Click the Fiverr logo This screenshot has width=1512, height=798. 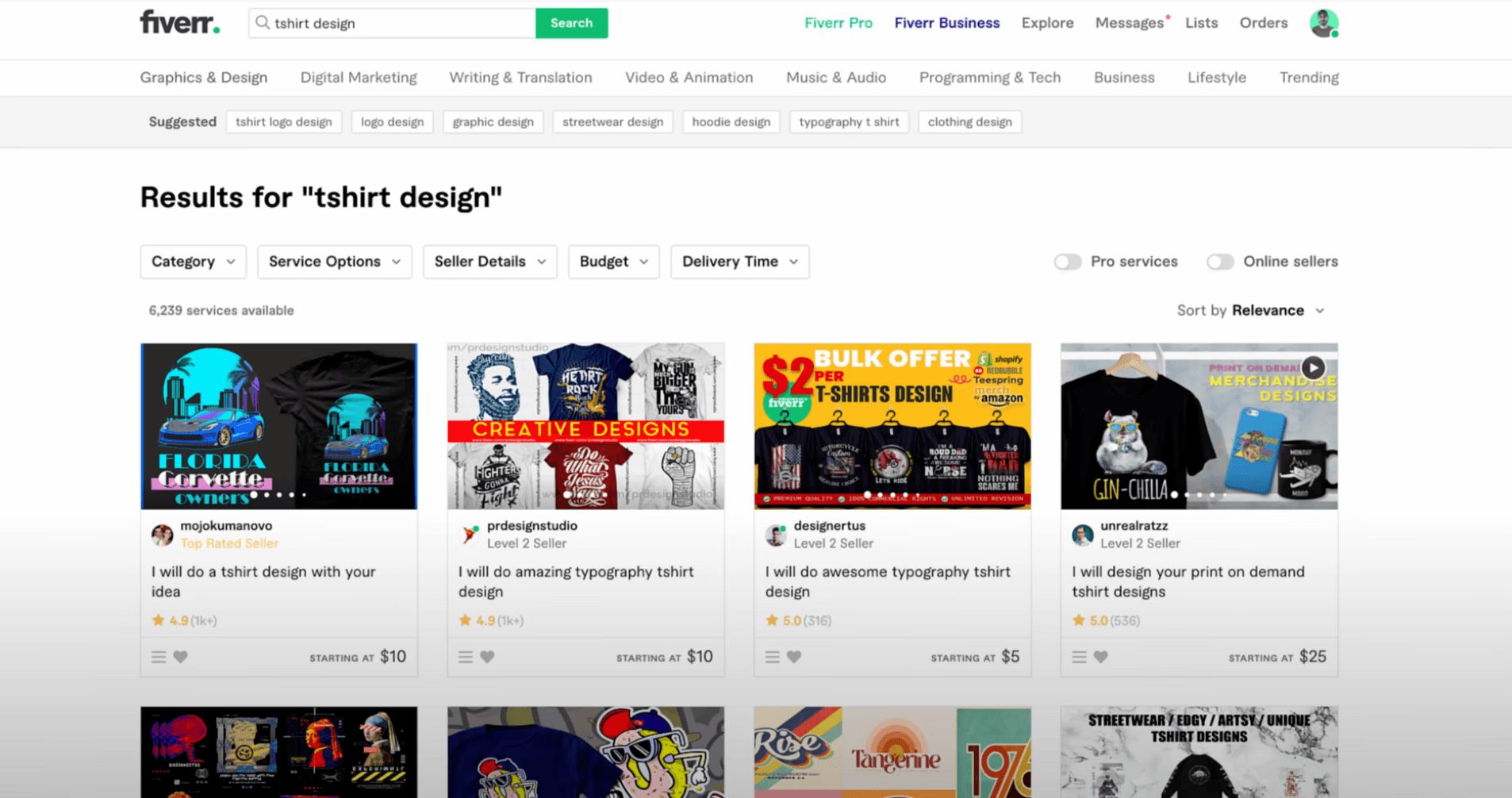(180, 22)
